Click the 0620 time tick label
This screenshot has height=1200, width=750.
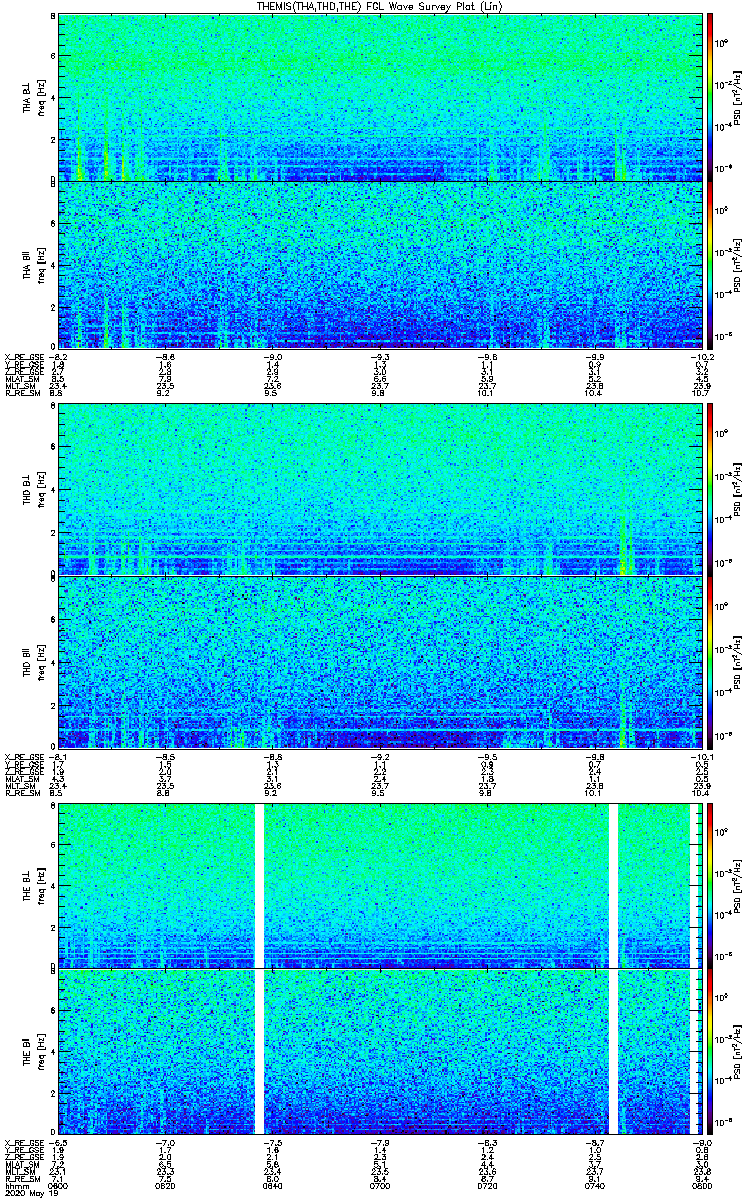click(x=165, y=1186)
